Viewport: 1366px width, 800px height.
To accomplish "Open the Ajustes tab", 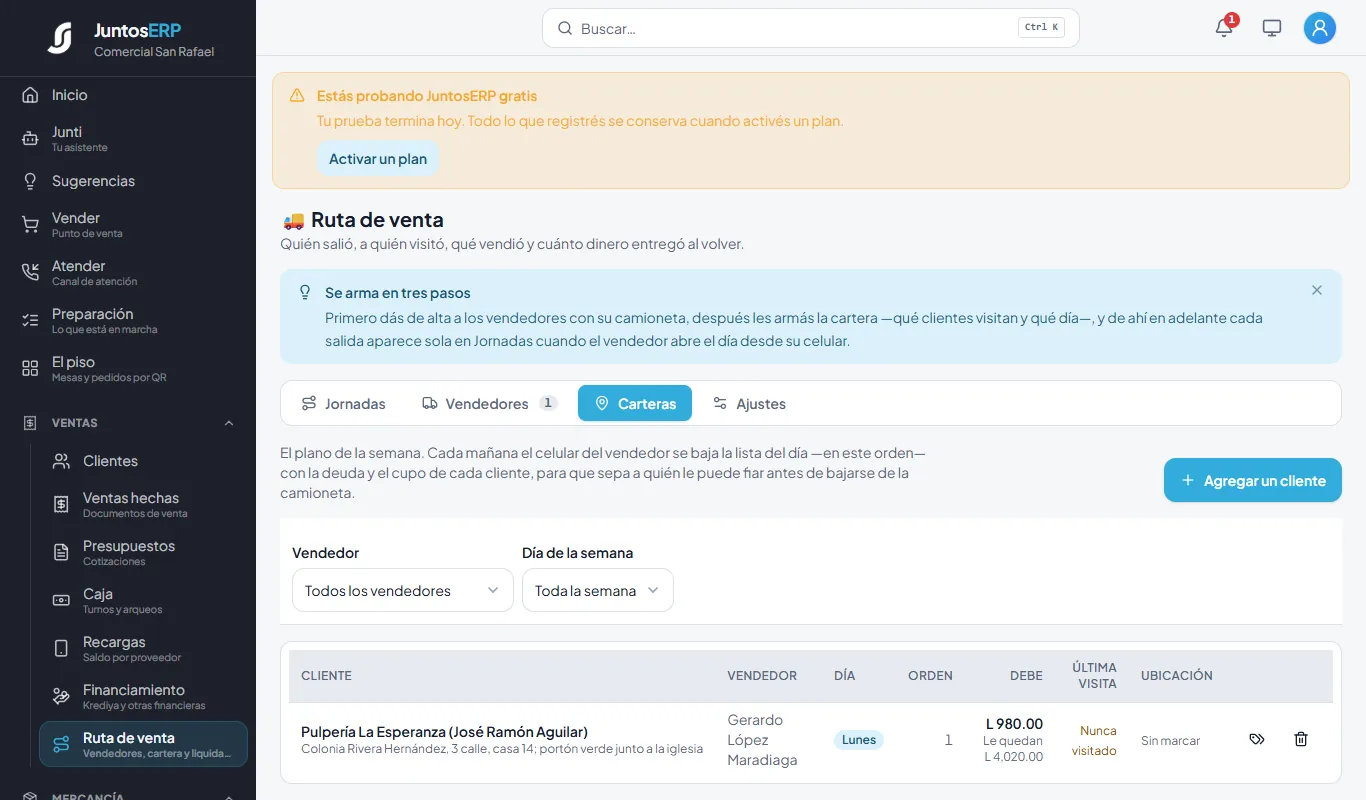I will (749, 403).
